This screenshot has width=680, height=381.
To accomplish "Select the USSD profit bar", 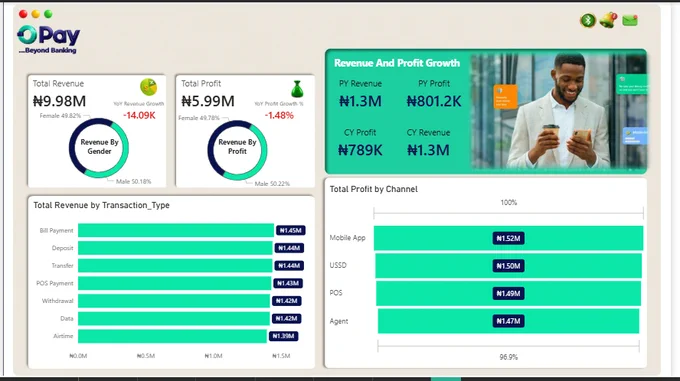I will pos(508,266).
